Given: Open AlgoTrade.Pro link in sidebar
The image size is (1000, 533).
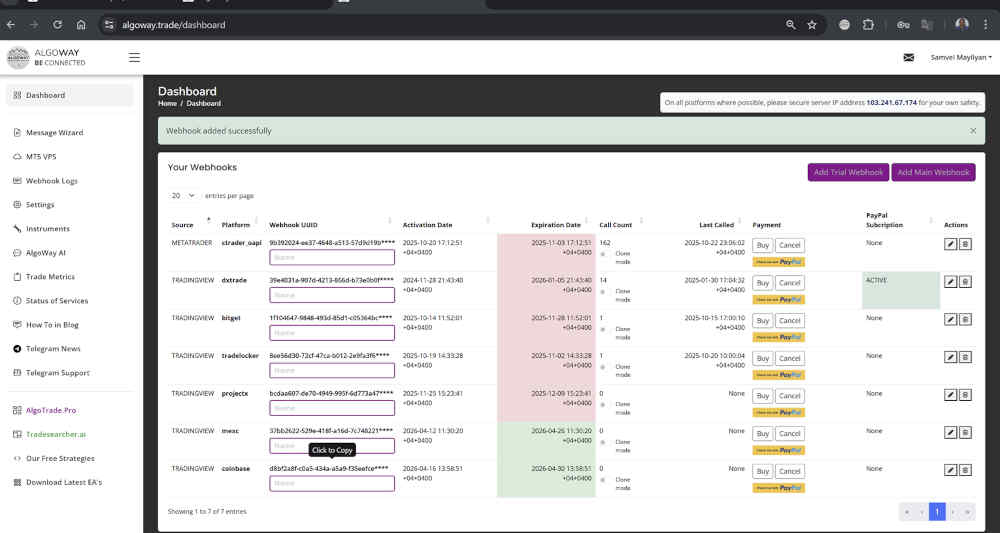Looking at the screenshot, I should coord(45,410).
